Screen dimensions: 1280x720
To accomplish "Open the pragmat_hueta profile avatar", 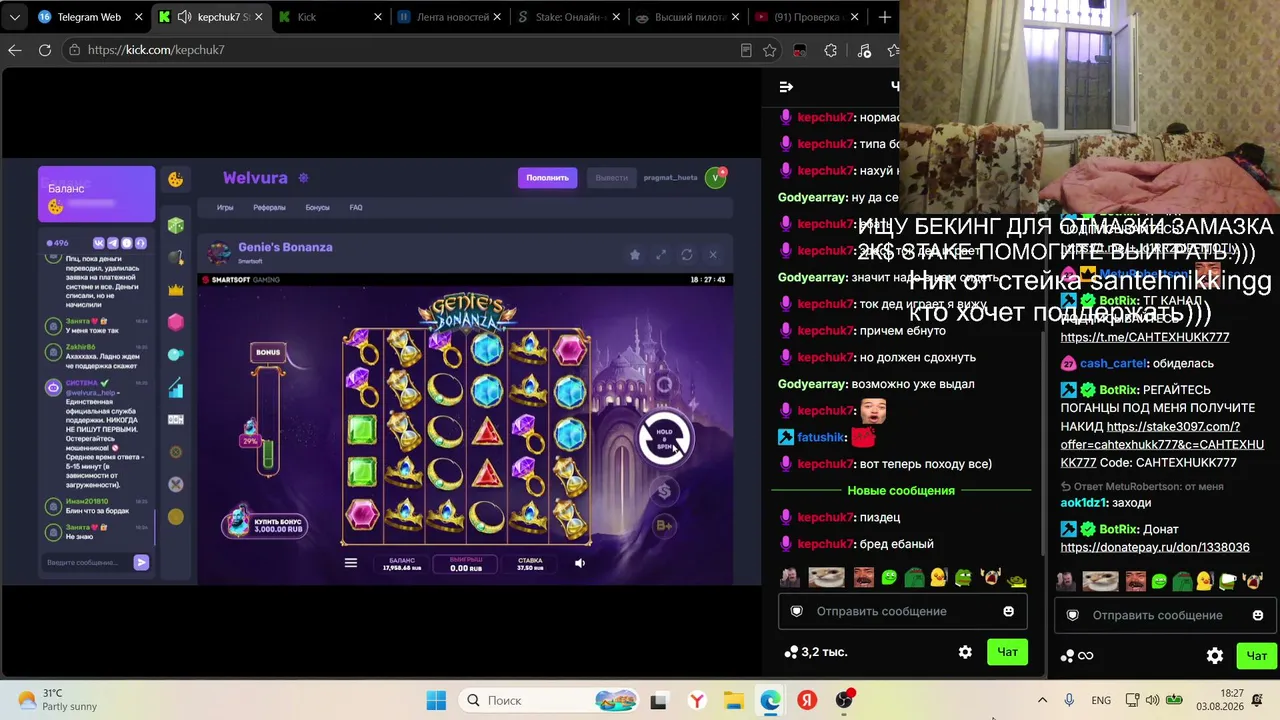I will 715,178.
